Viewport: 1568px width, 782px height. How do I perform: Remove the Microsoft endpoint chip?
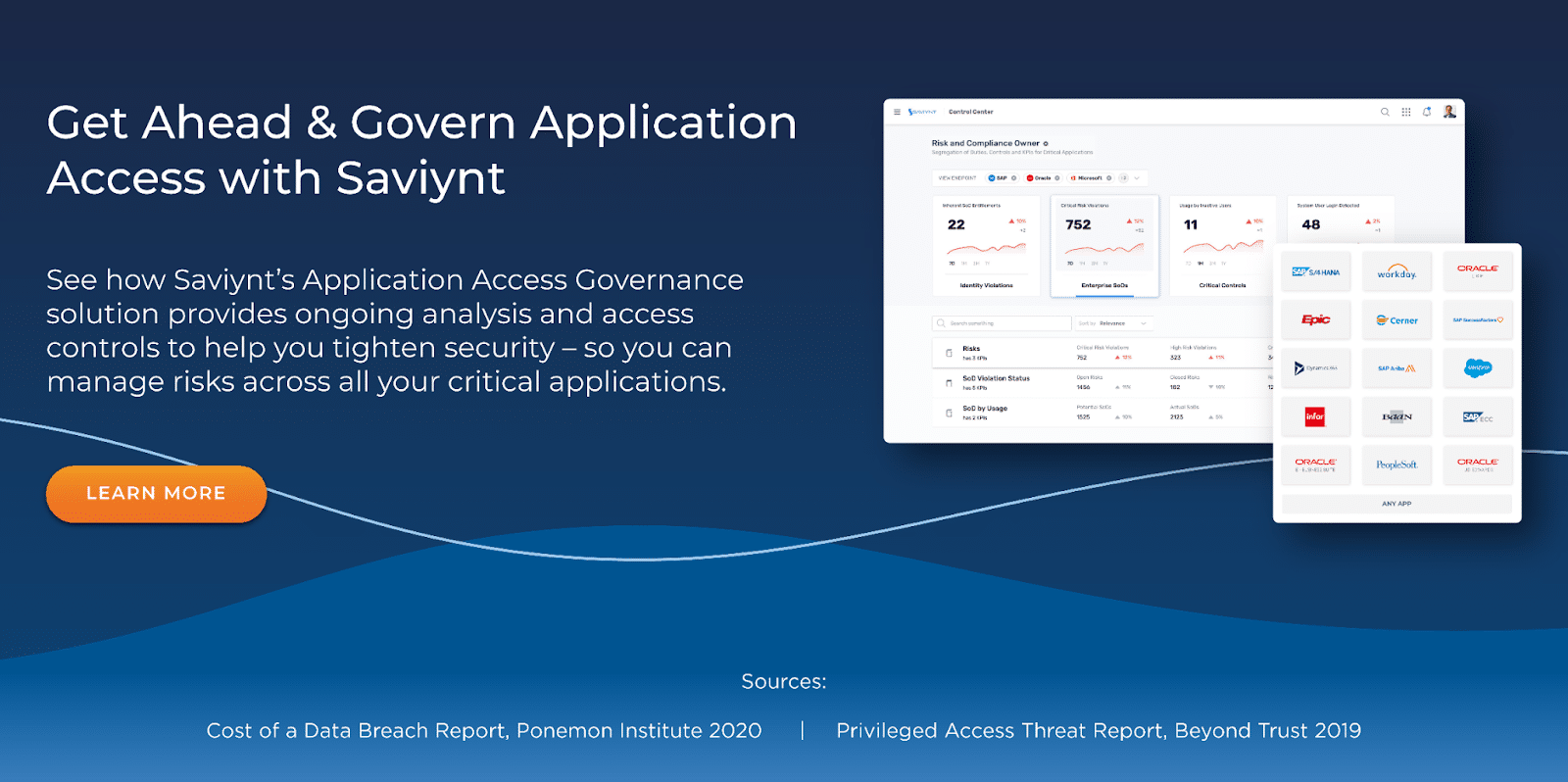[x=1108, y=178]
